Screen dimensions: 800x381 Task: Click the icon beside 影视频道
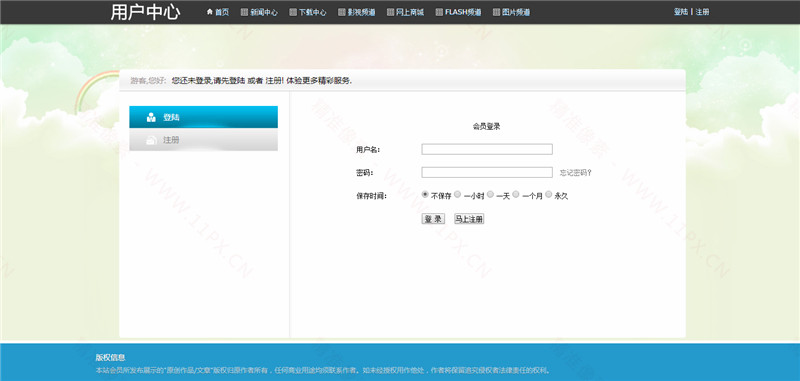pyautogui.click(x=342, y=12)
